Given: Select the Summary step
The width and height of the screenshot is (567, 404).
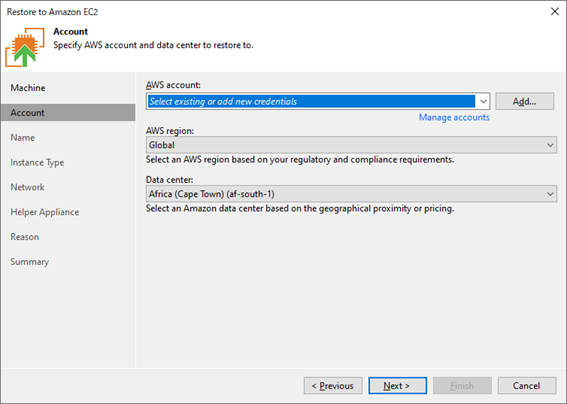Looking at the screenshot, I should click(30, 262).
